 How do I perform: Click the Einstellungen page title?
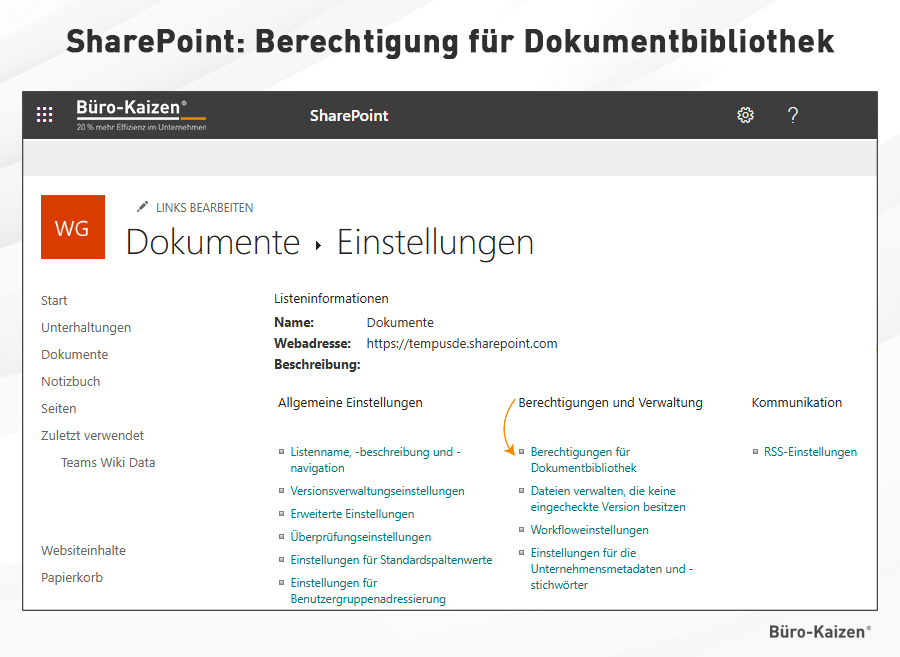(x=435, y=242)
